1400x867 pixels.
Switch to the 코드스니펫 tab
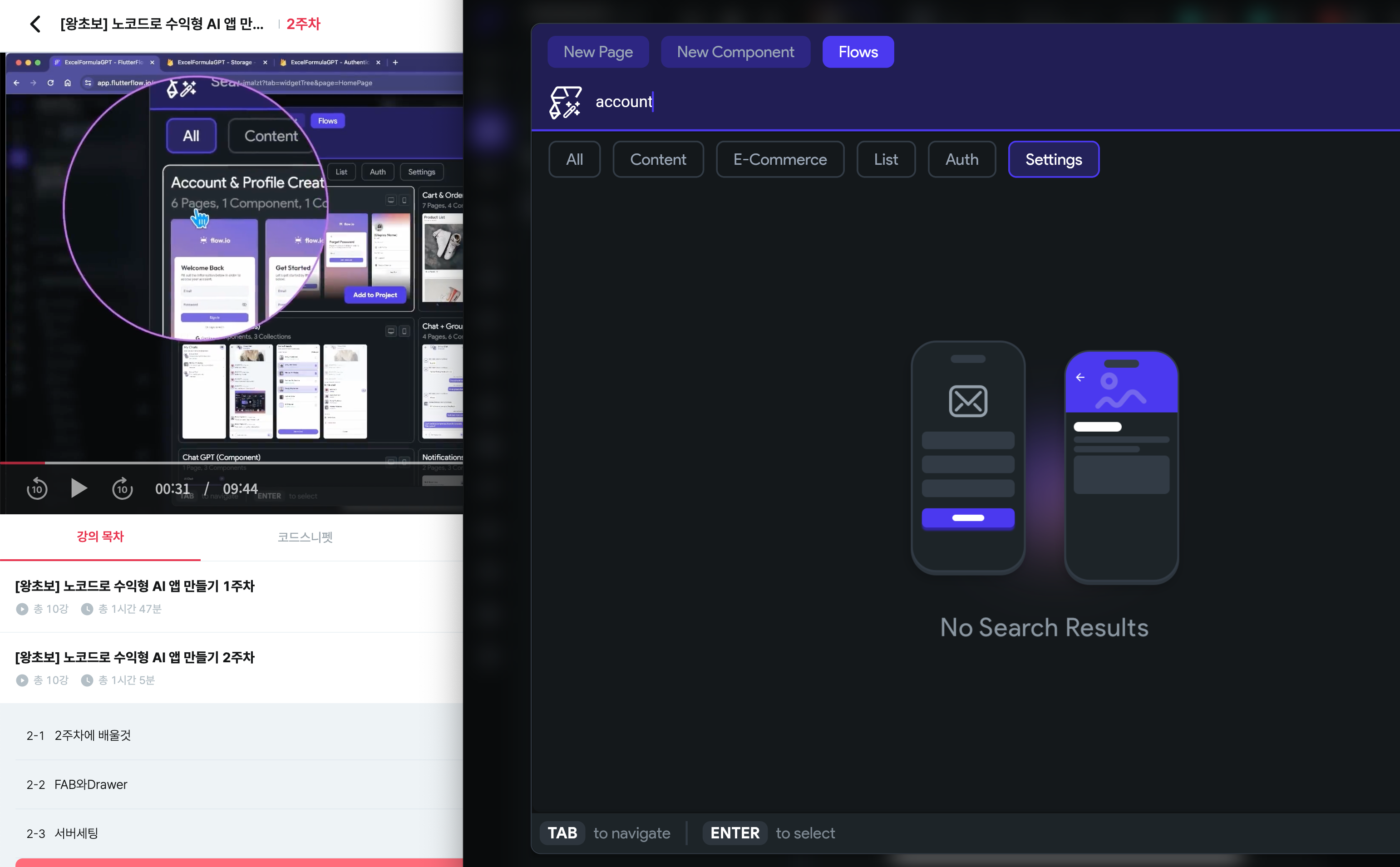(x=305, y=537)
